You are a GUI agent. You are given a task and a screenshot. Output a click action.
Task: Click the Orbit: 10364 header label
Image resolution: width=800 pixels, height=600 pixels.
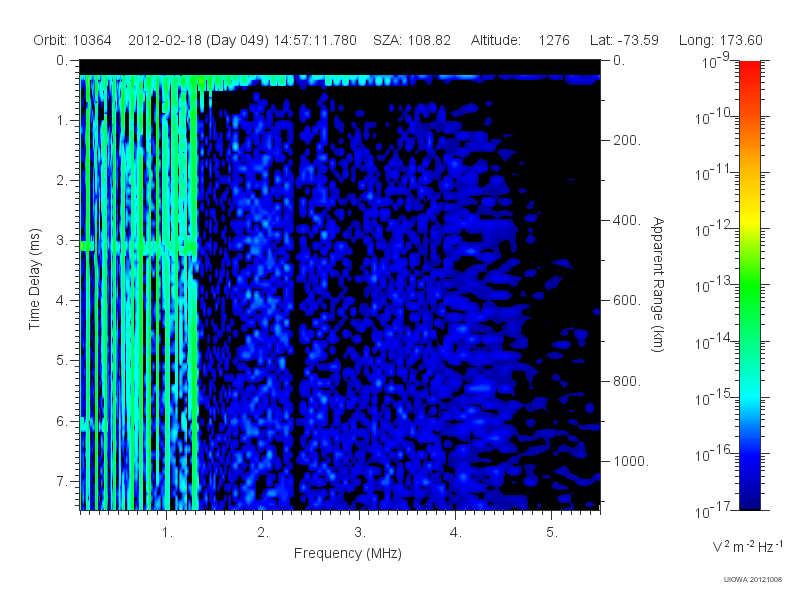(72, 40)
